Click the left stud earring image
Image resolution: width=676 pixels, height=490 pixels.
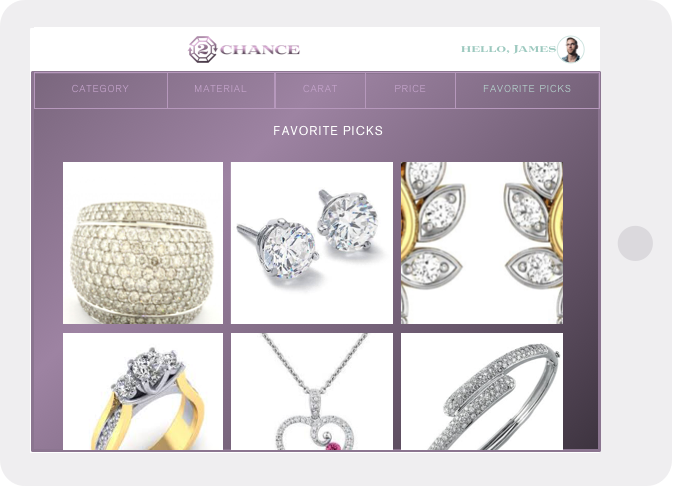tap(279, 248)
